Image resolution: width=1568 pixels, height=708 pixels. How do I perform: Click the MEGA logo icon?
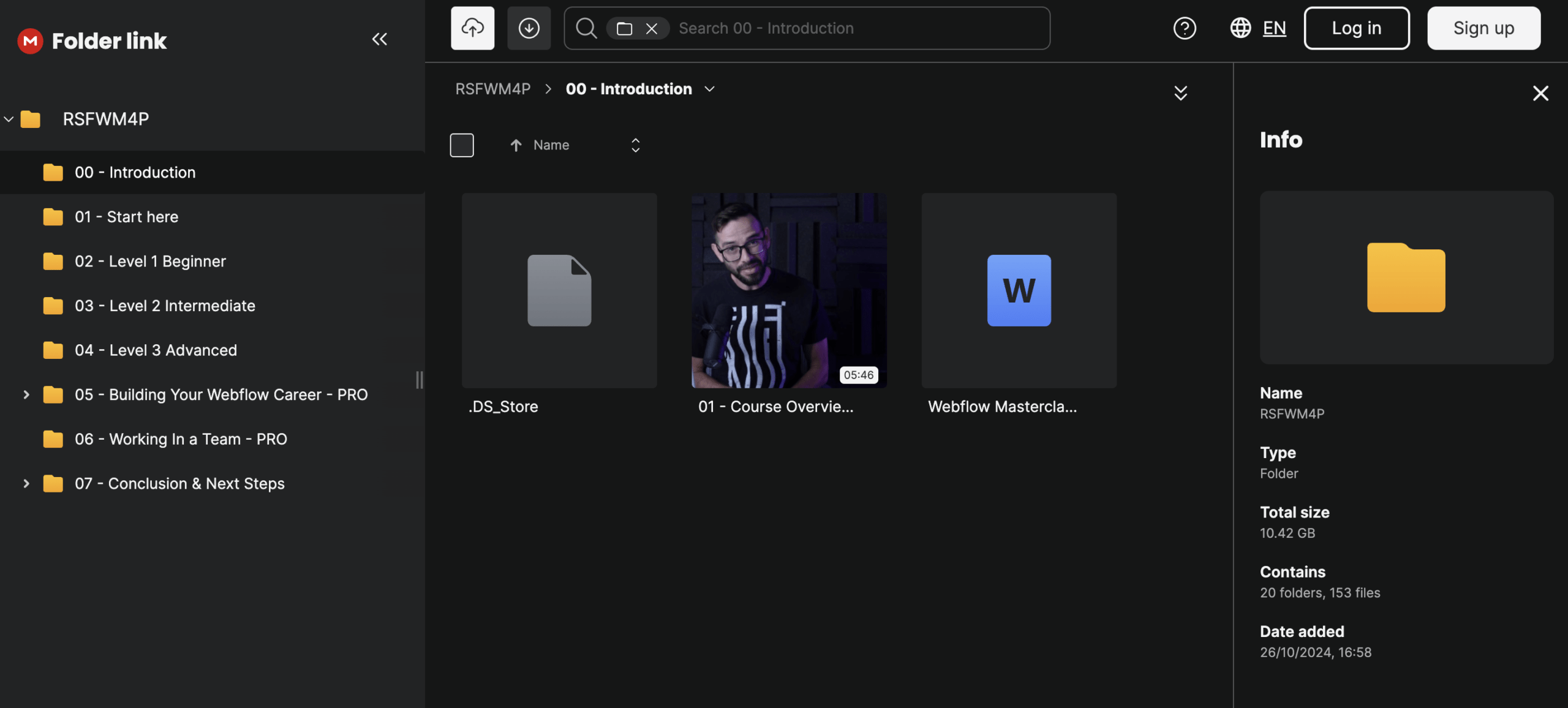click(x=30, y=41)
